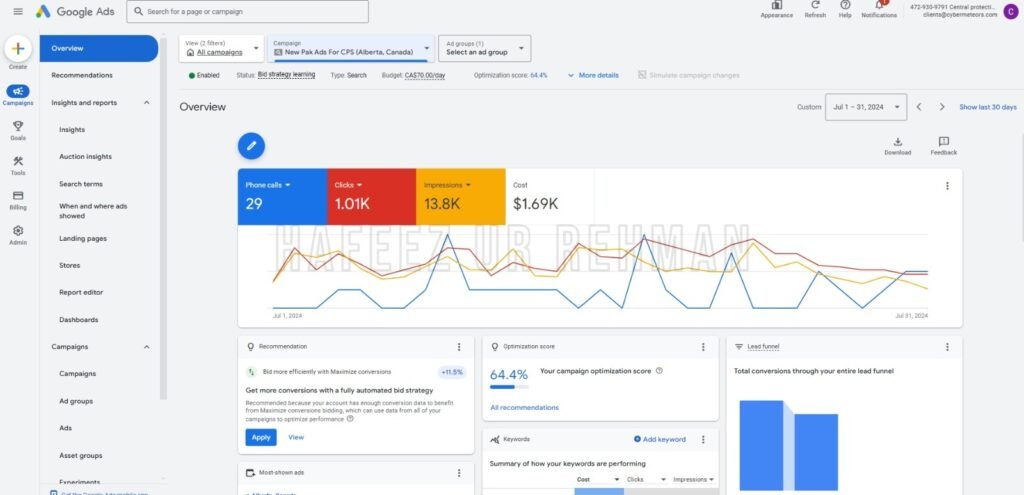Download the overview report
The height and width of the screenshot is (495, 1024).
pos(897,142)
